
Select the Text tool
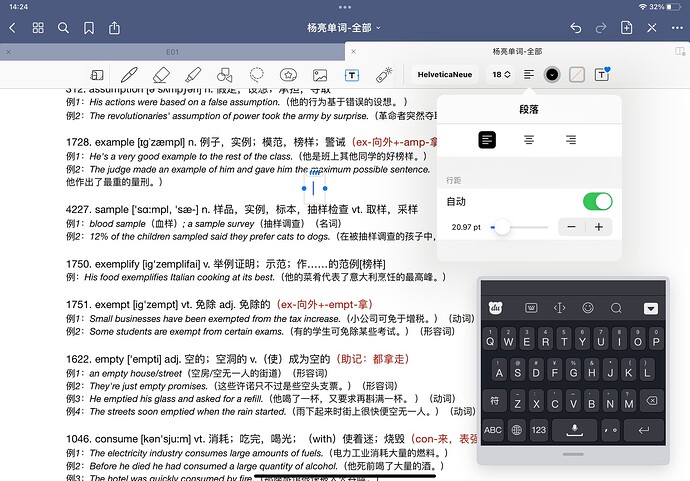tap(352, 75)
